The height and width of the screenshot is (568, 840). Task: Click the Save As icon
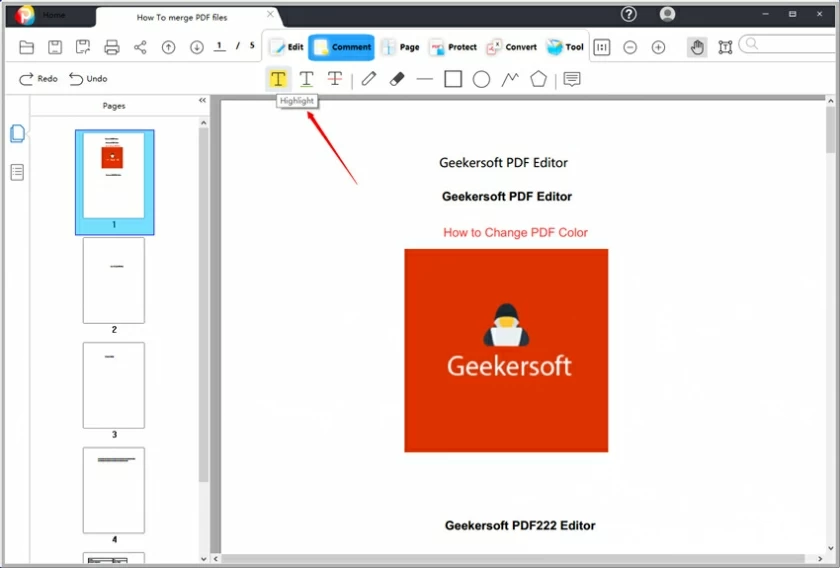(83, 47)
